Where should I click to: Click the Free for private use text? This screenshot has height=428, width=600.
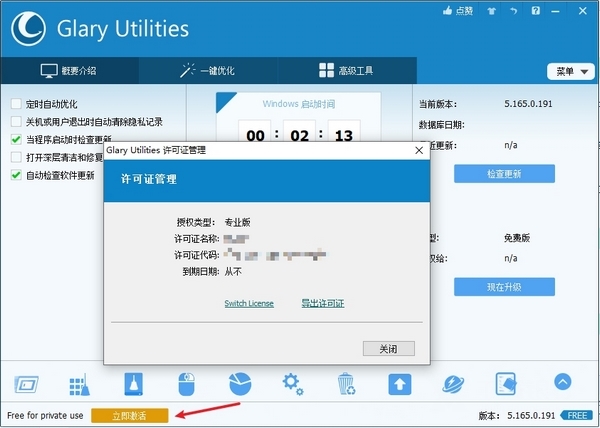[45, 416]
